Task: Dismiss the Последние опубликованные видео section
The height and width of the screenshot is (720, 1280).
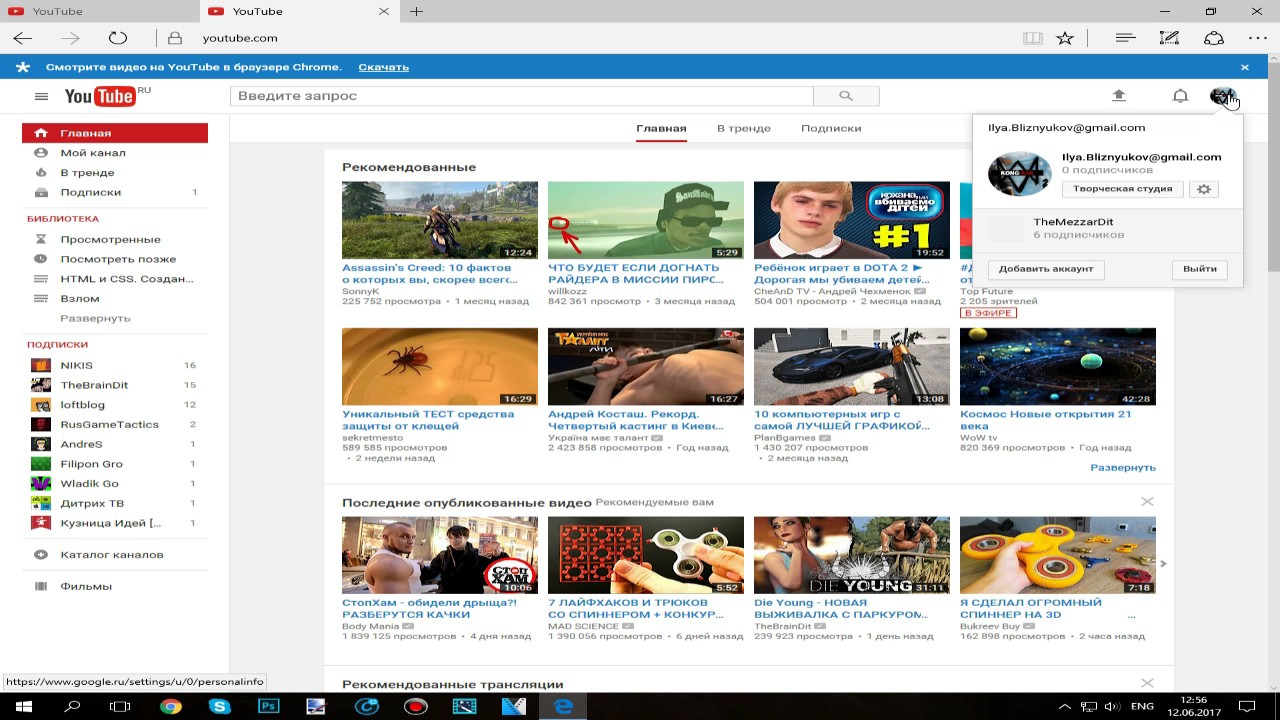Action: (x=1147, y=501)
